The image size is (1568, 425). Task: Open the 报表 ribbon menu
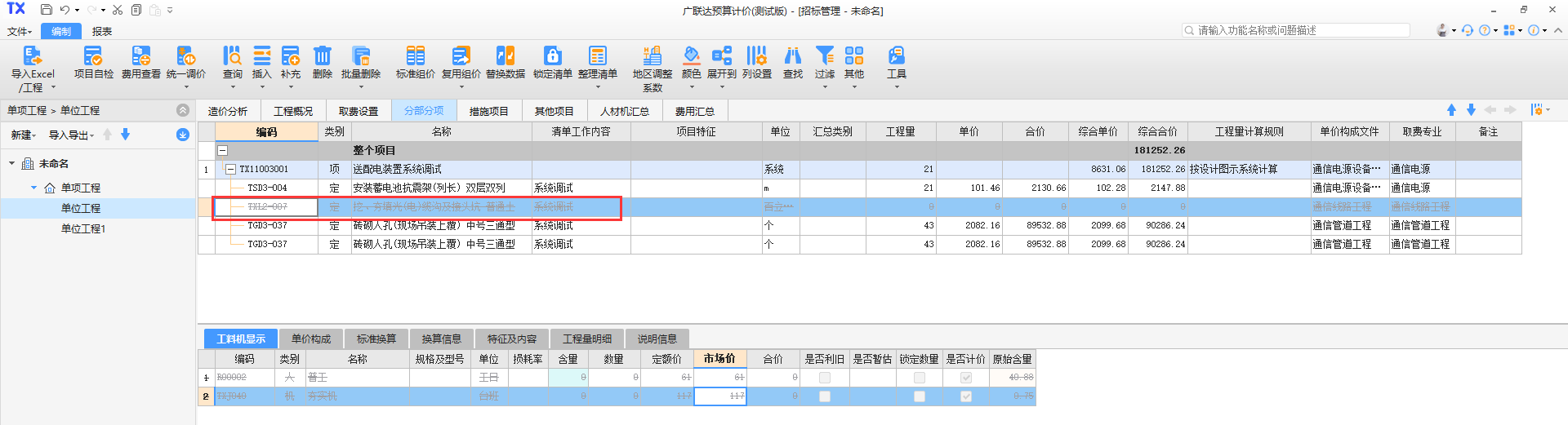point(102,32)
